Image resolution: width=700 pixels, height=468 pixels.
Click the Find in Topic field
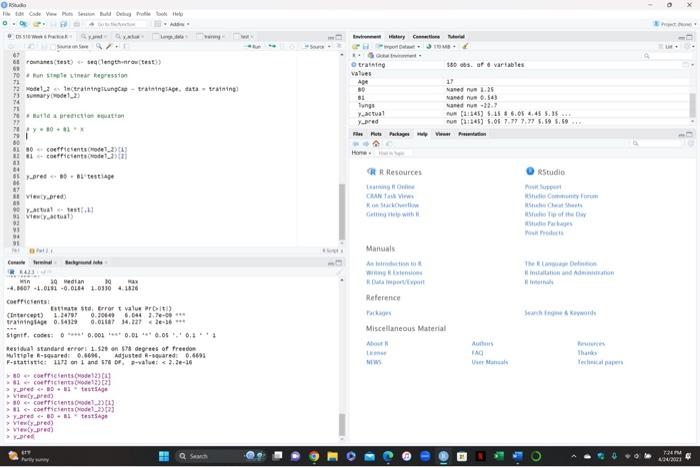(x=394, y=153)
